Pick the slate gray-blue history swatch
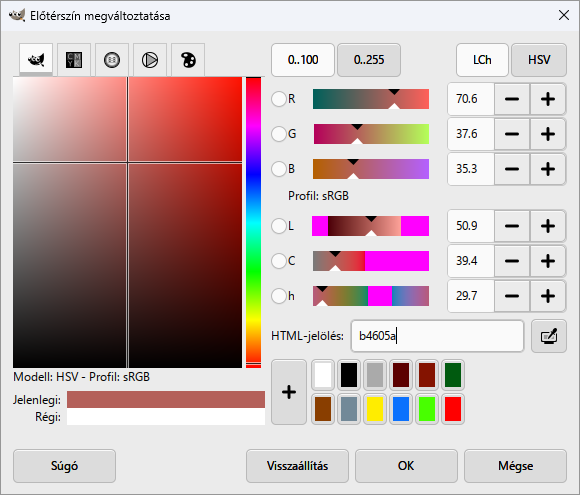Image resolution: width=580 pixels, height=495 pixels. 349,409
